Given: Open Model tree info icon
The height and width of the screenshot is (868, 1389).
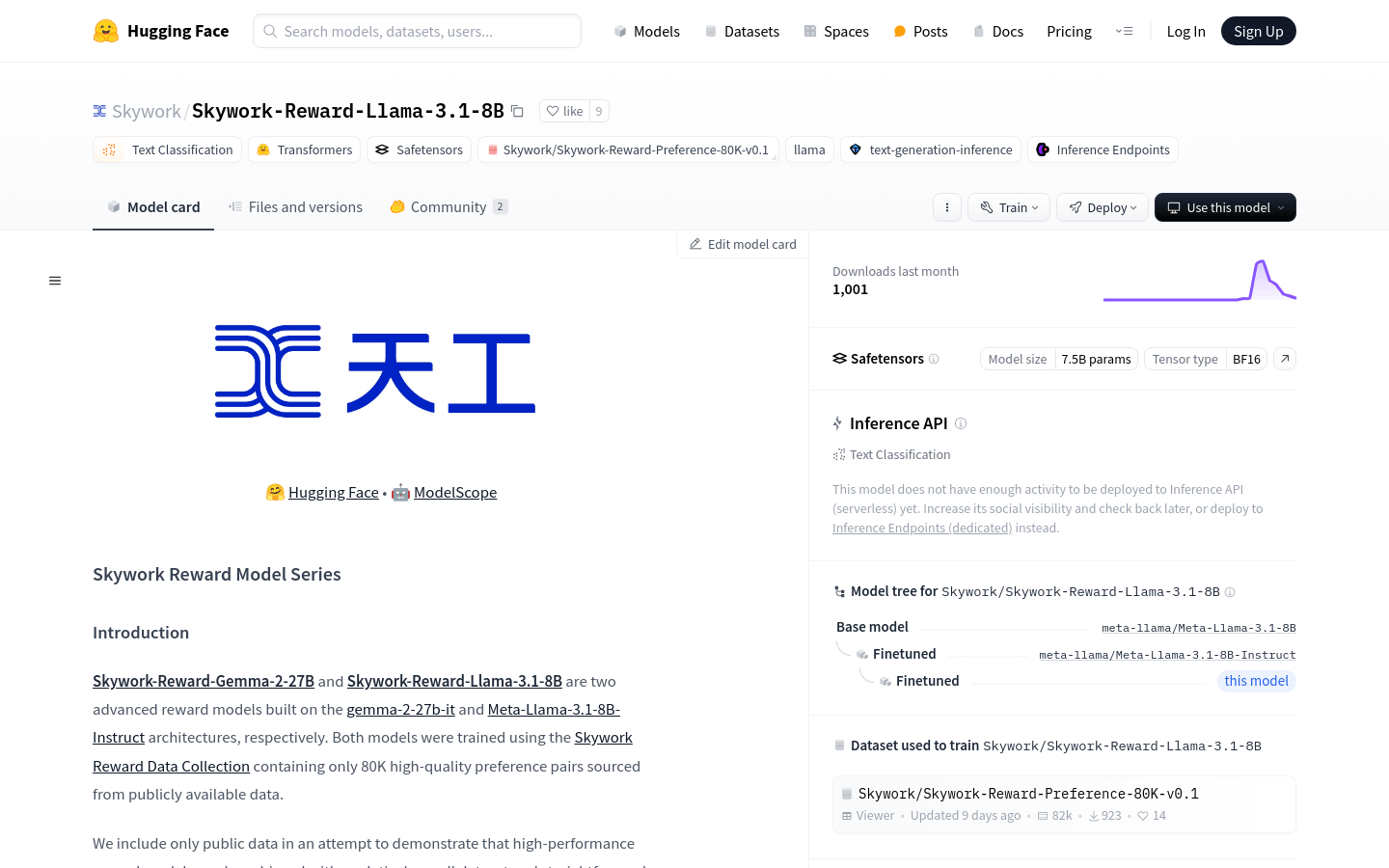Looking at the screenshot, I should coord(1230,592).
